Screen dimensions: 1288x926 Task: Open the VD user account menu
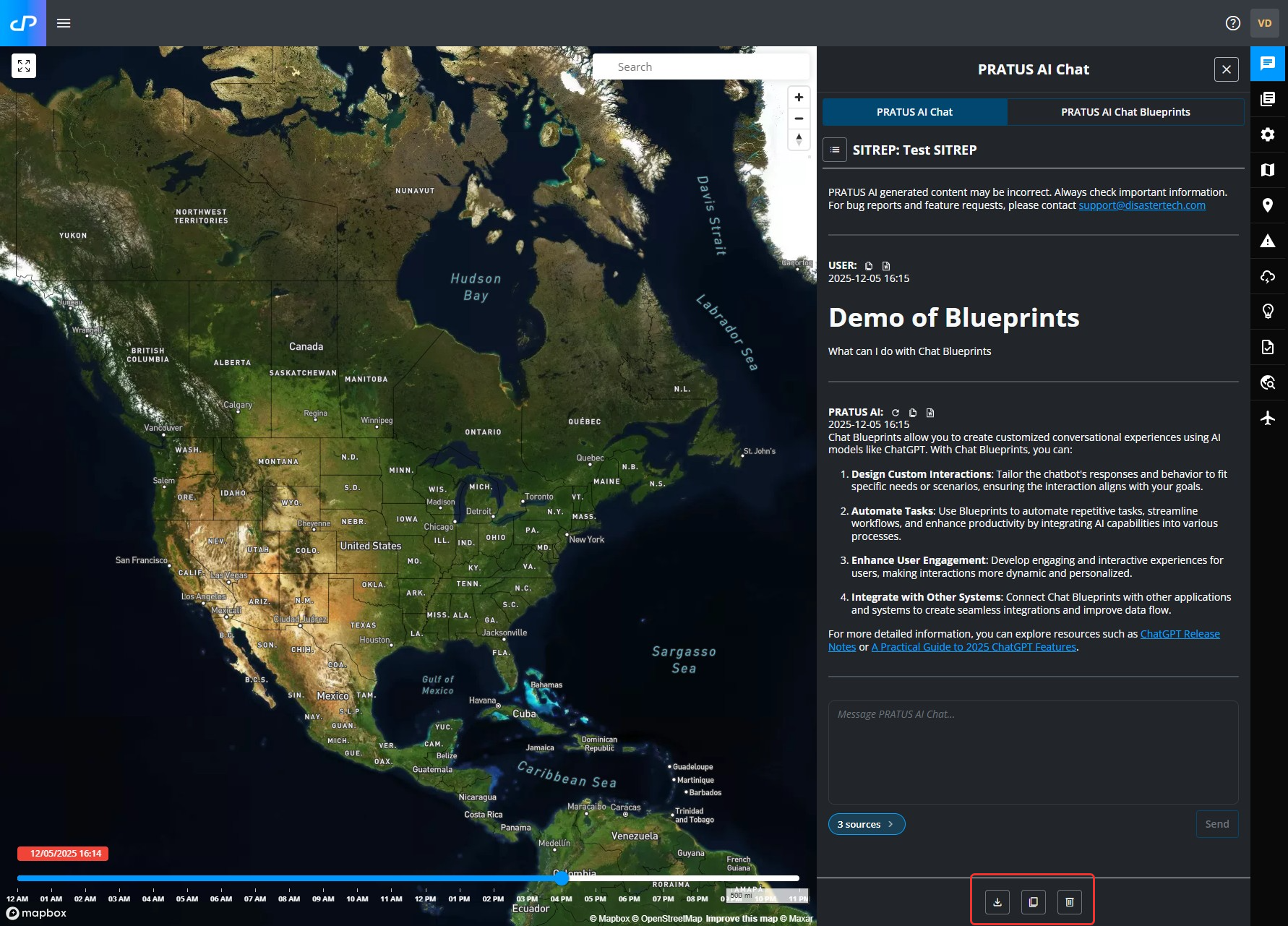[x=1264, y=23]
